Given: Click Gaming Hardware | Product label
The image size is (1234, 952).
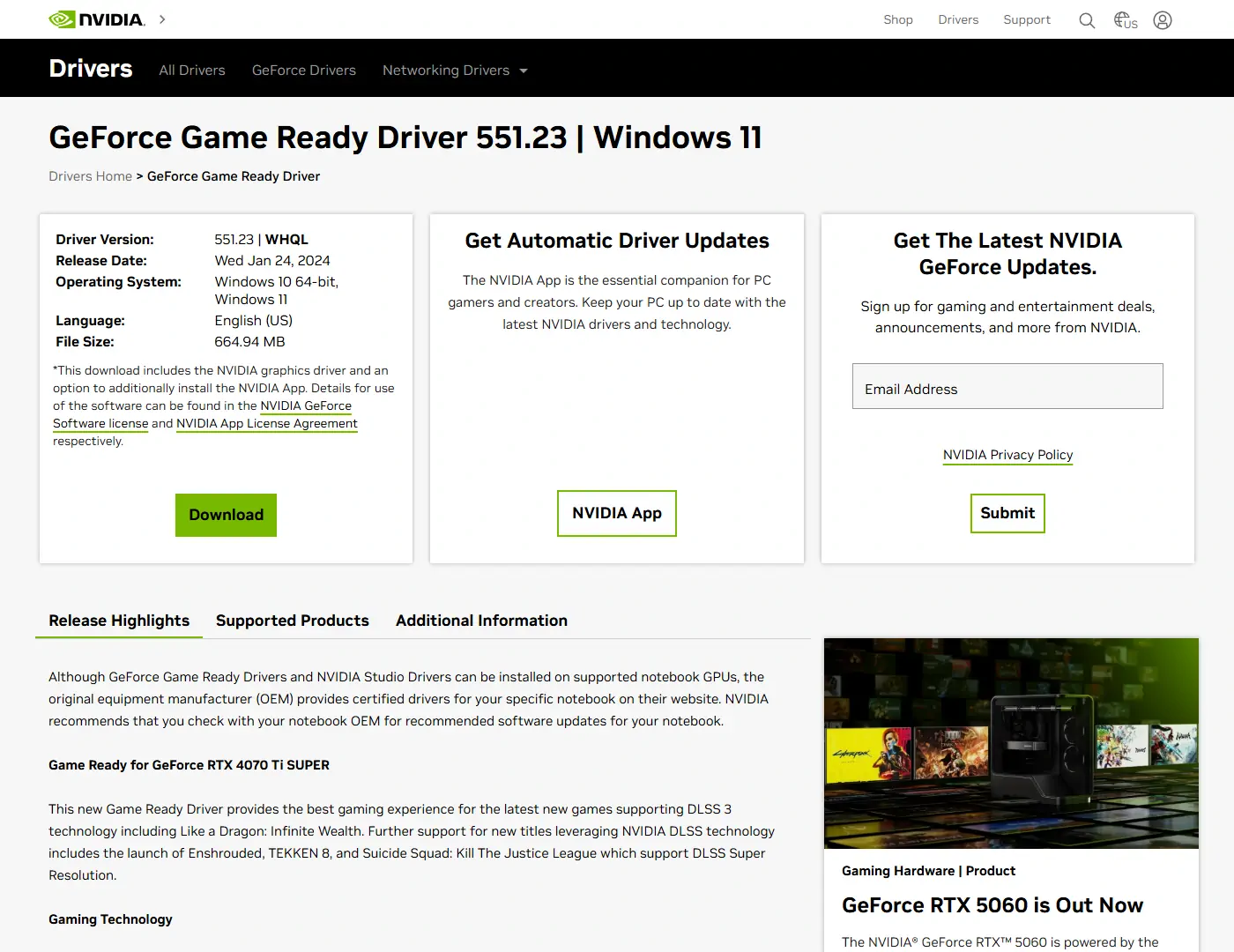Looking at the screenshot, I should tap(928, 871).
